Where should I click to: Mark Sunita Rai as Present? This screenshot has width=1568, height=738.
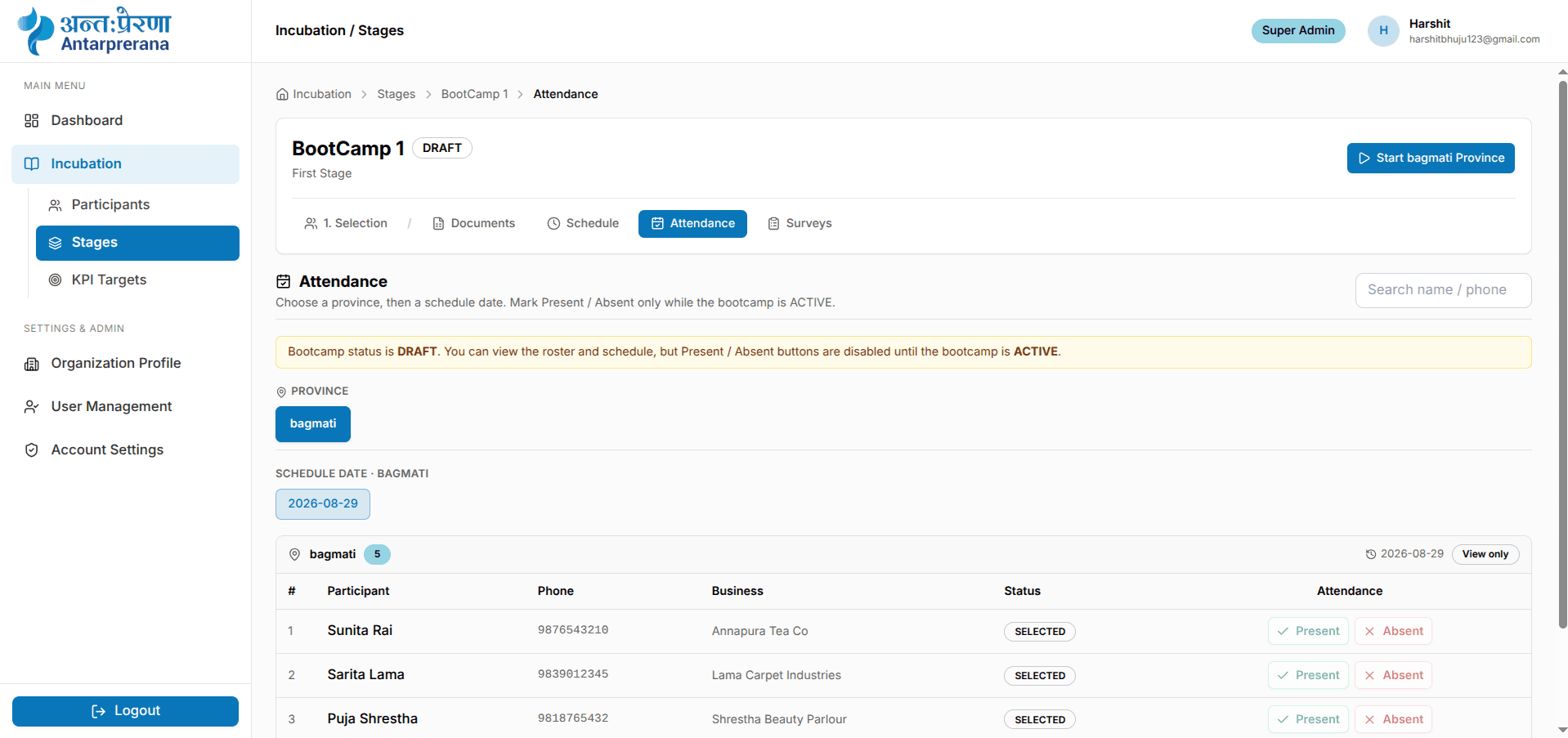point(1308,632)
